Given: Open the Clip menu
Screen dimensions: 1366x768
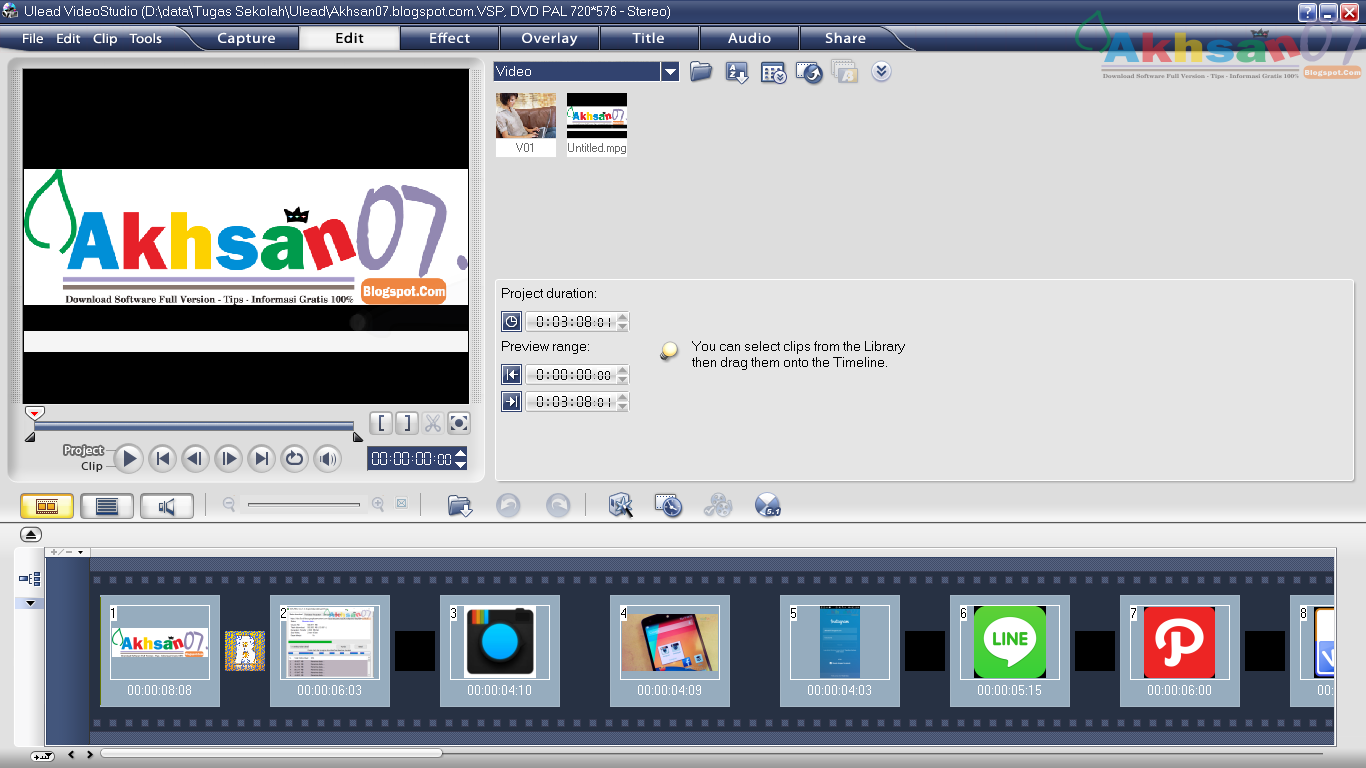Looking at the screenshot, I should pyautogui.click(x=105, y=39).
